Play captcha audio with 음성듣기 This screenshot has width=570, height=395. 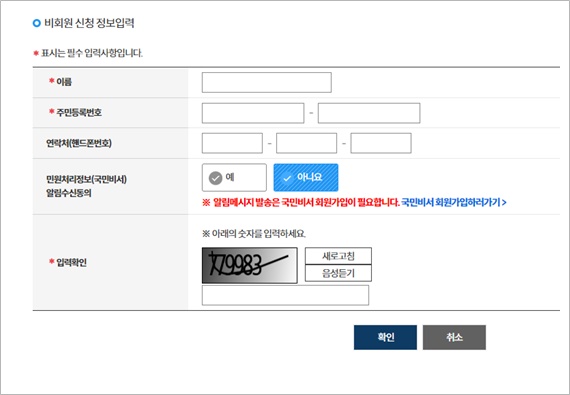tap(338, 273)
